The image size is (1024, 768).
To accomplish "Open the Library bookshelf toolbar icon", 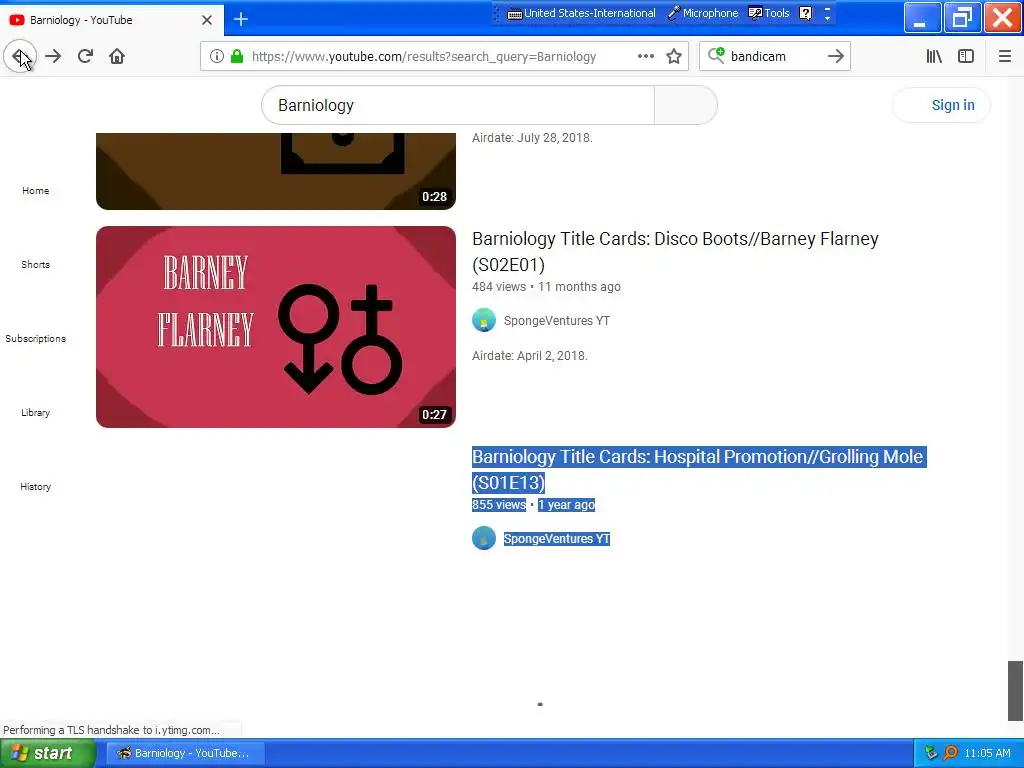I will (x=934, y=56).
